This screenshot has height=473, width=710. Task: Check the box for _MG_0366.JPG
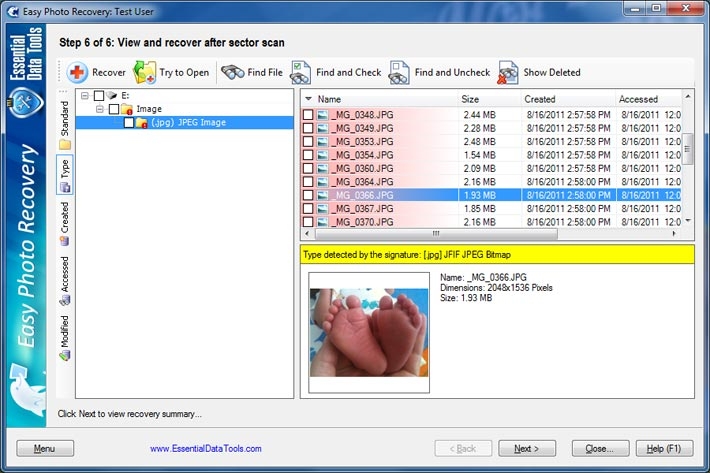pos(308,195)
